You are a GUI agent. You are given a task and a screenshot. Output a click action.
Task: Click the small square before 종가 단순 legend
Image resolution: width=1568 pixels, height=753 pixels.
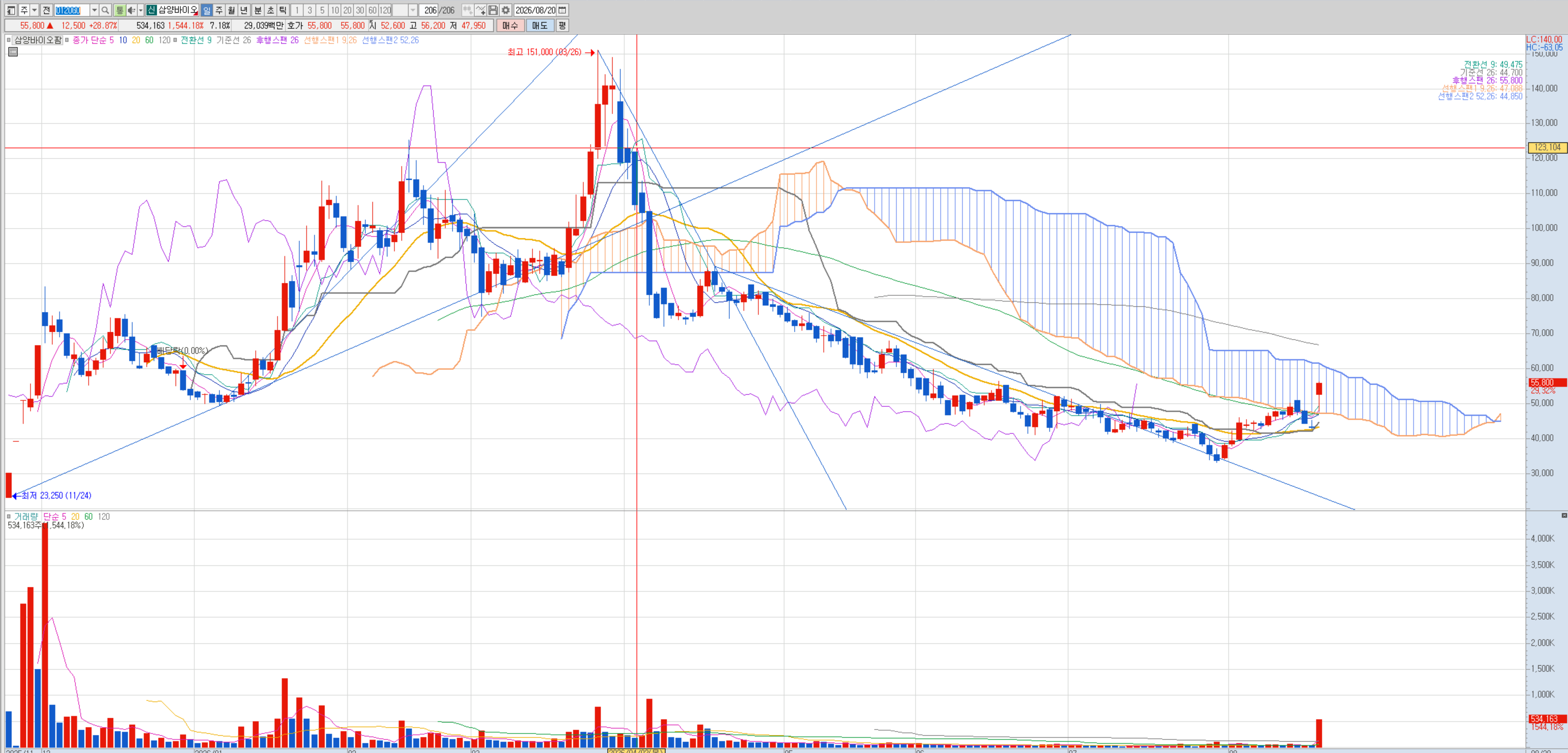[67, 40]
